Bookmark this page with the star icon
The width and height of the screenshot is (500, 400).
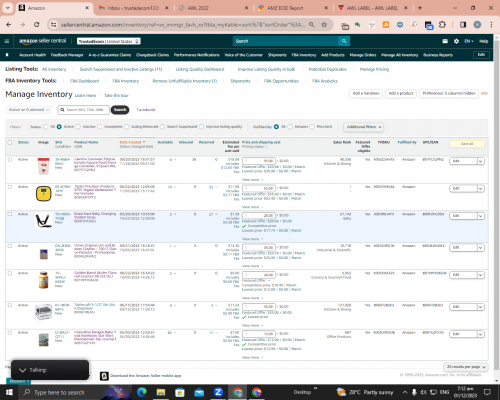pos(324,25)
